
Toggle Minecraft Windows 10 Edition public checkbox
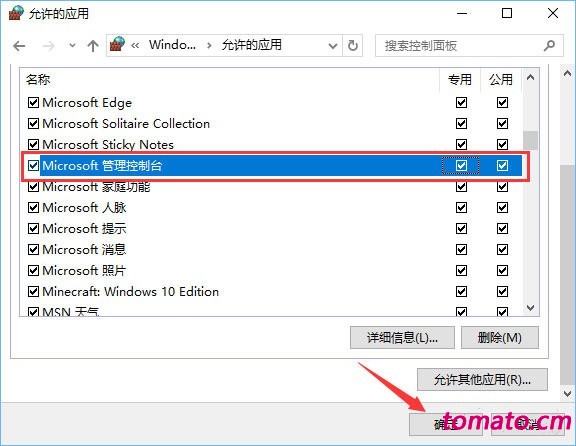click(503, 292)
